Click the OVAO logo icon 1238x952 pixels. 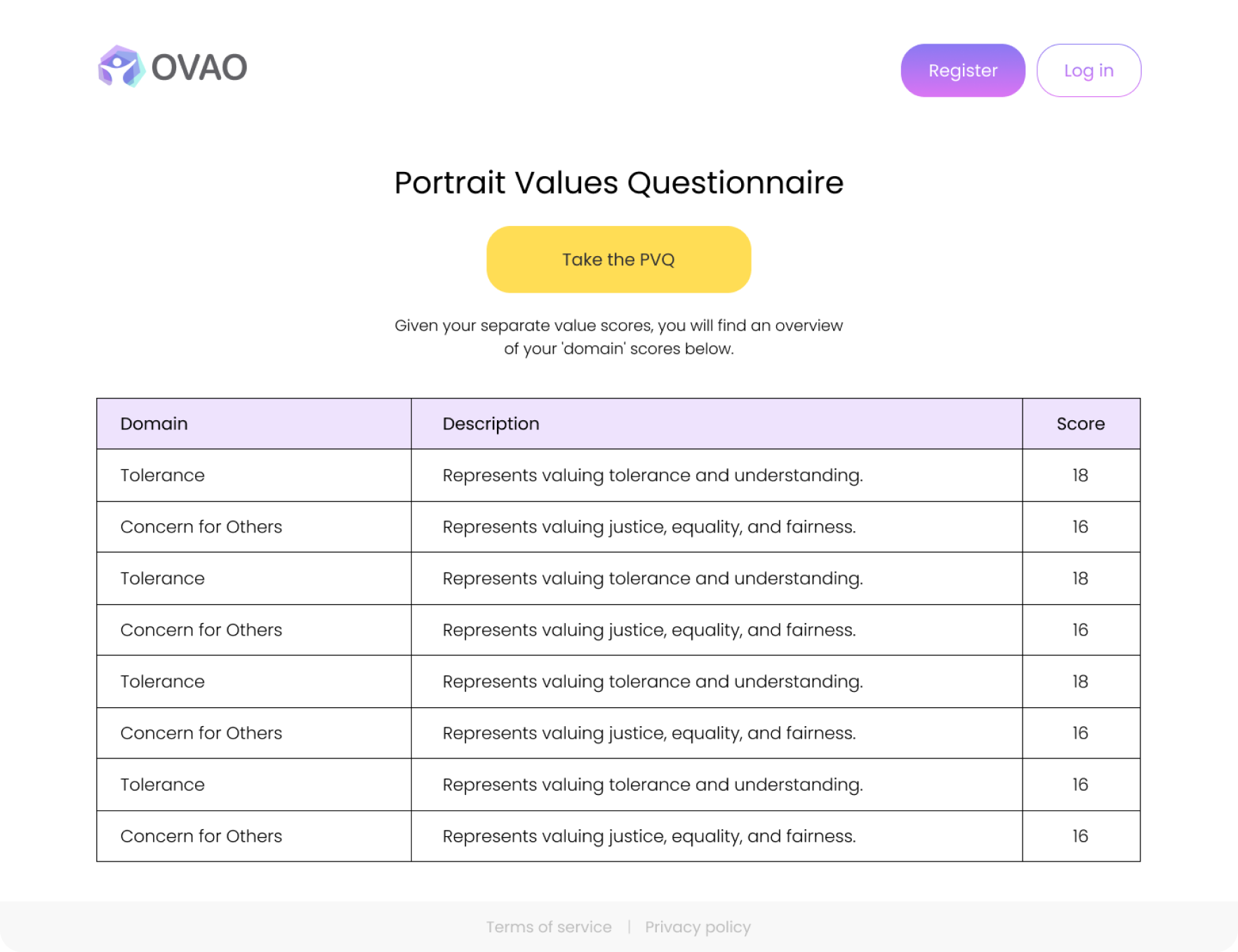[x=121, y=68]
